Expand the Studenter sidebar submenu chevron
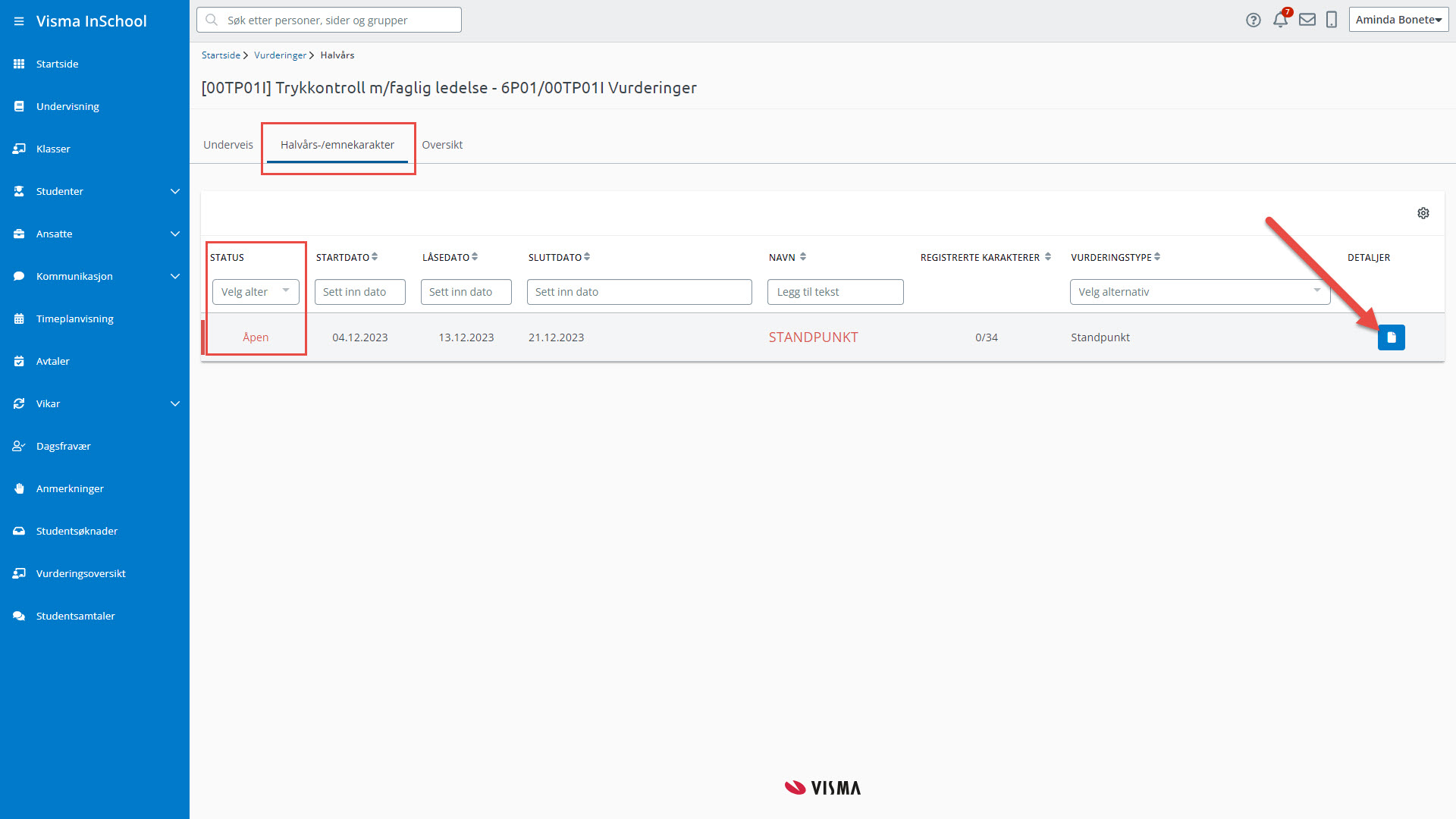 pos(175,191)
